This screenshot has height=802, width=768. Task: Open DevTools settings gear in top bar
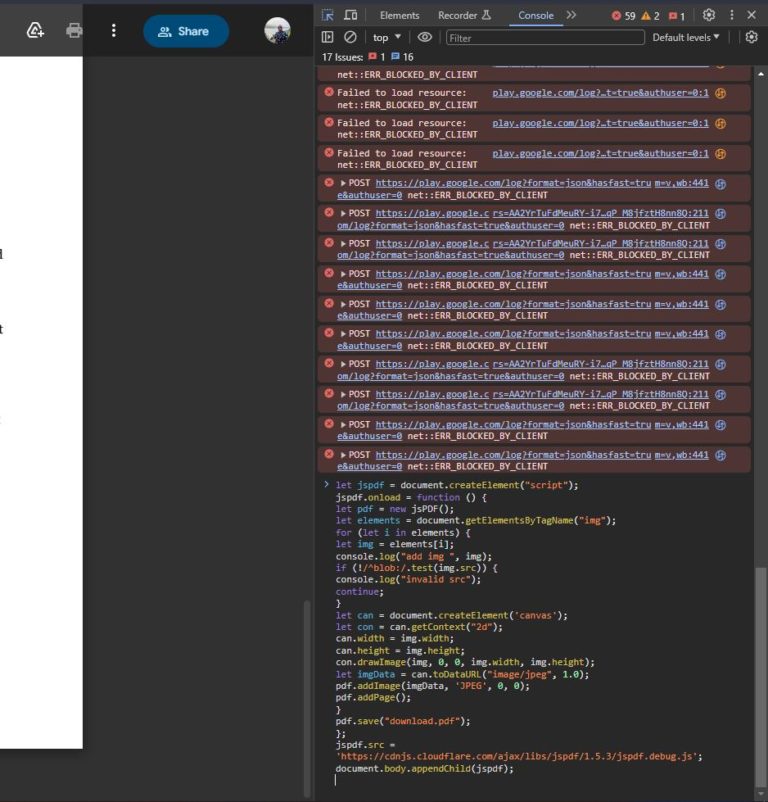tap(709, 15)
